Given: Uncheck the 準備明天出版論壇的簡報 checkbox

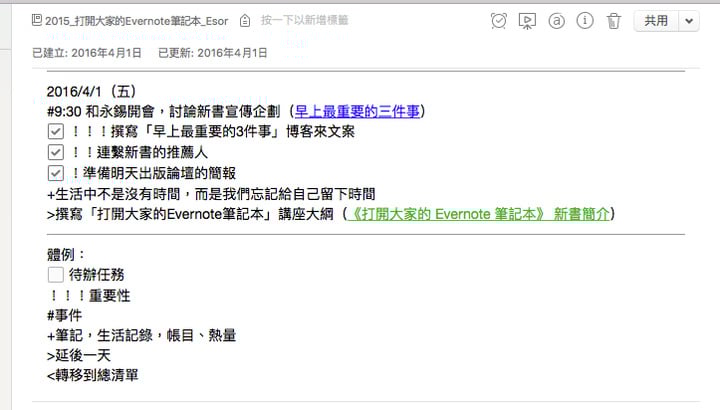Looking at the screenshot, I should (56, 172).
